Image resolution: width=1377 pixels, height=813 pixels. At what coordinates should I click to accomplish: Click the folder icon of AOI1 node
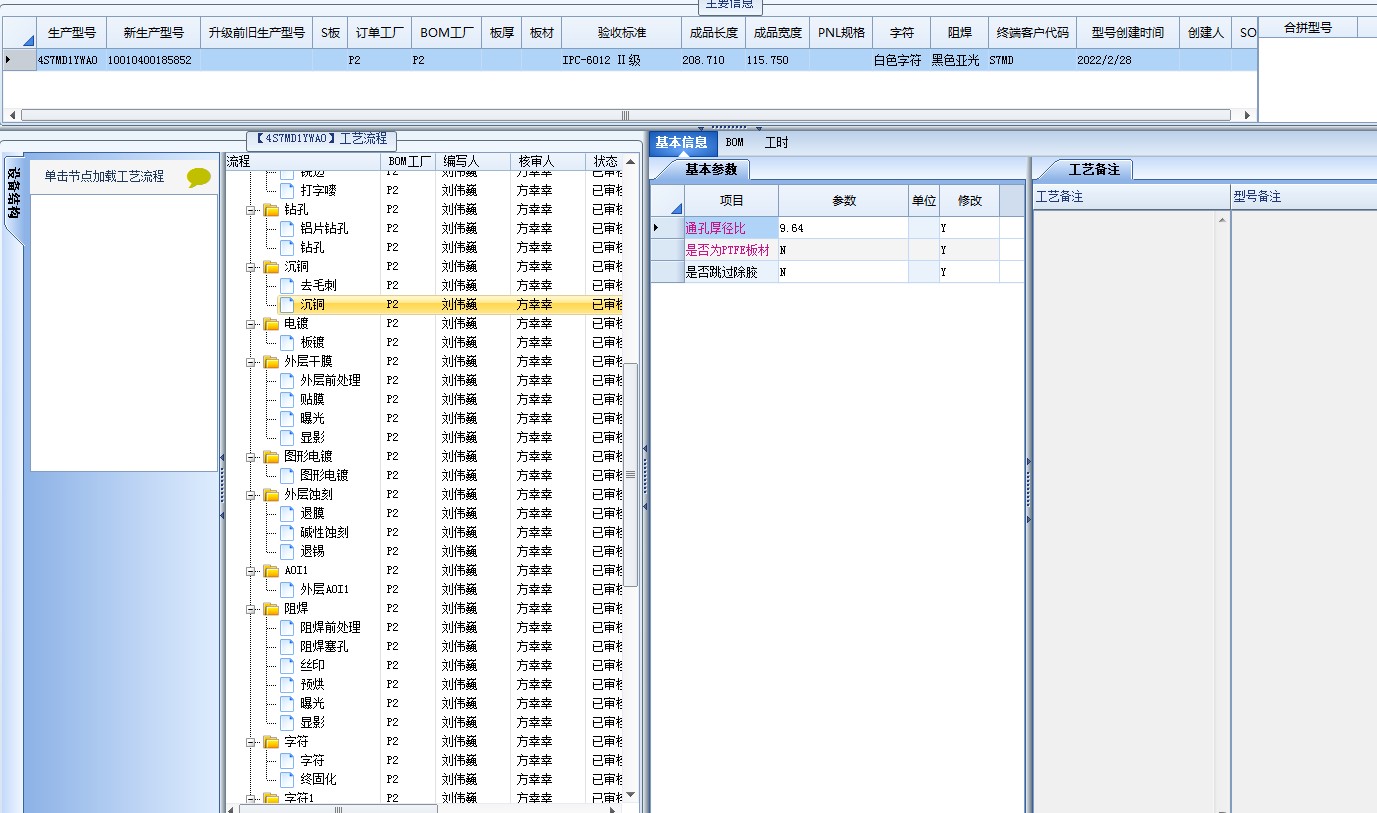coord(271,571)
